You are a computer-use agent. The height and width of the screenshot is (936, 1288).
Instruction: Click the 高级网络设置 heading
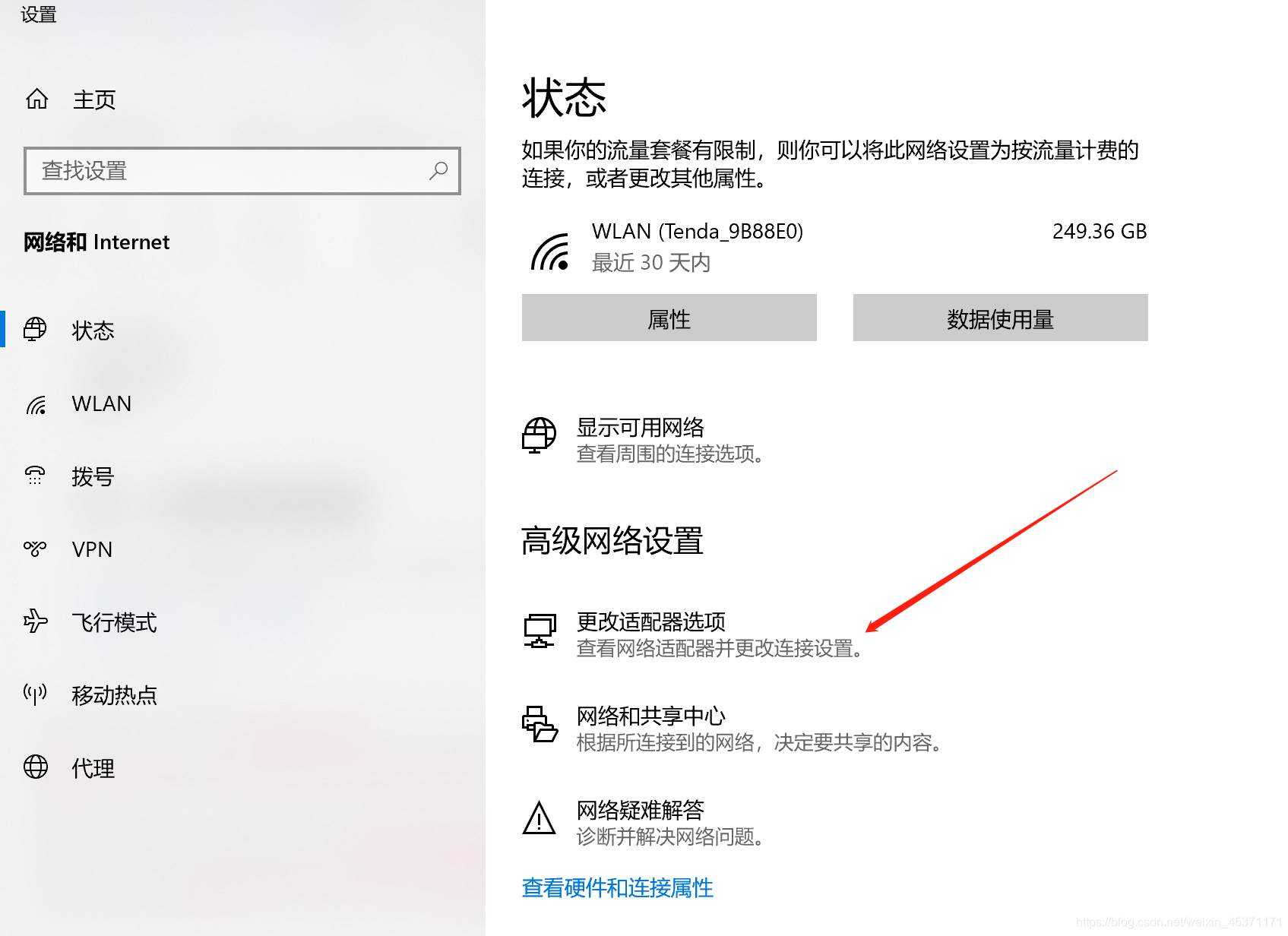[612, 541]
